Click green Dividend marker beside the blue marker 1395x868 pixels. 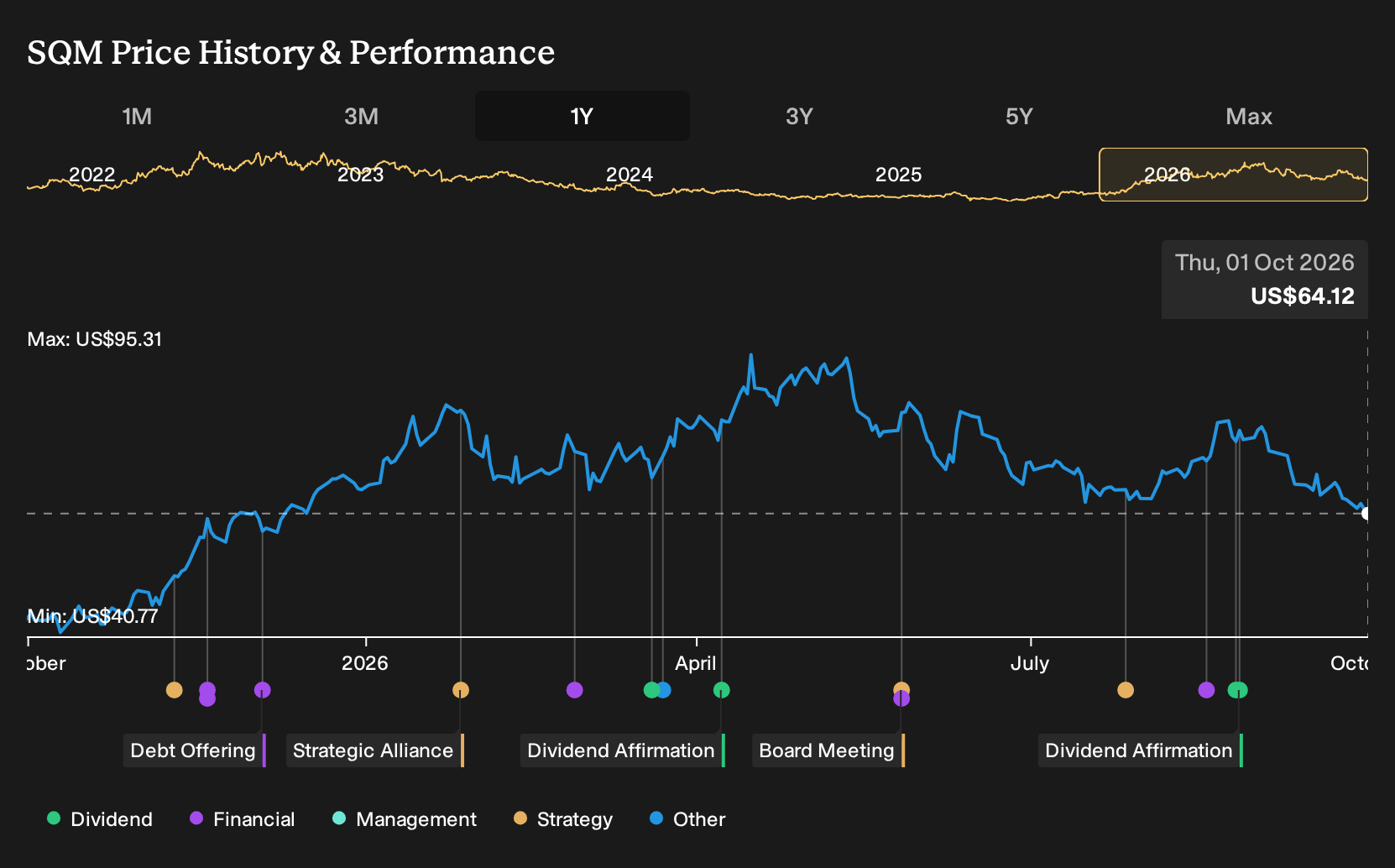click(x=650, y=690)
